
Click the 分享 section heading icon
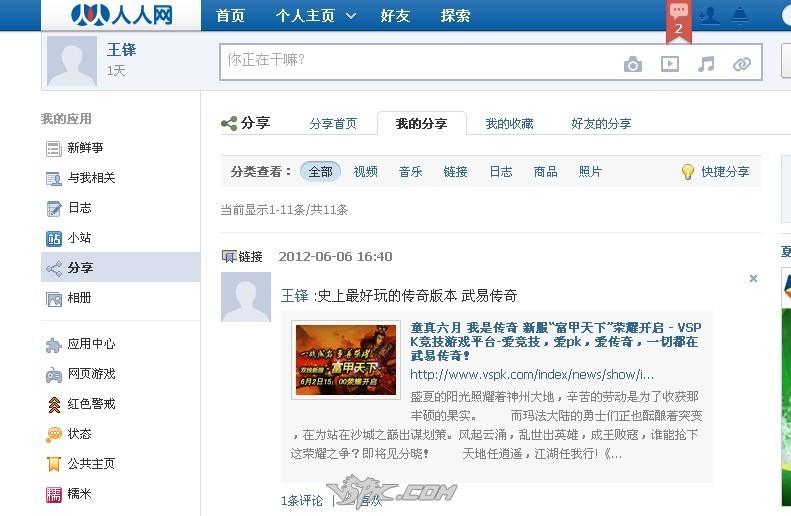(x=229, y=123)
